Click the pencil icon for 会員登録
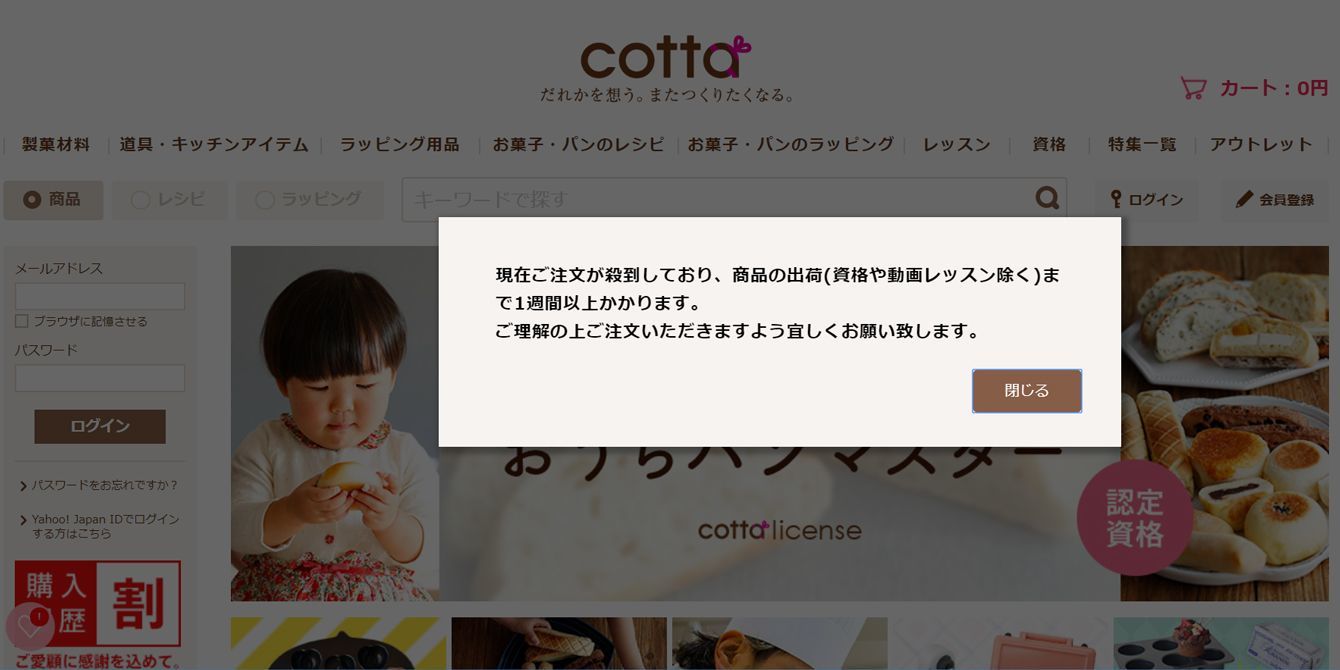Image resolution: width=1340 pixels, height=670 pixels. coord(1244,199)
